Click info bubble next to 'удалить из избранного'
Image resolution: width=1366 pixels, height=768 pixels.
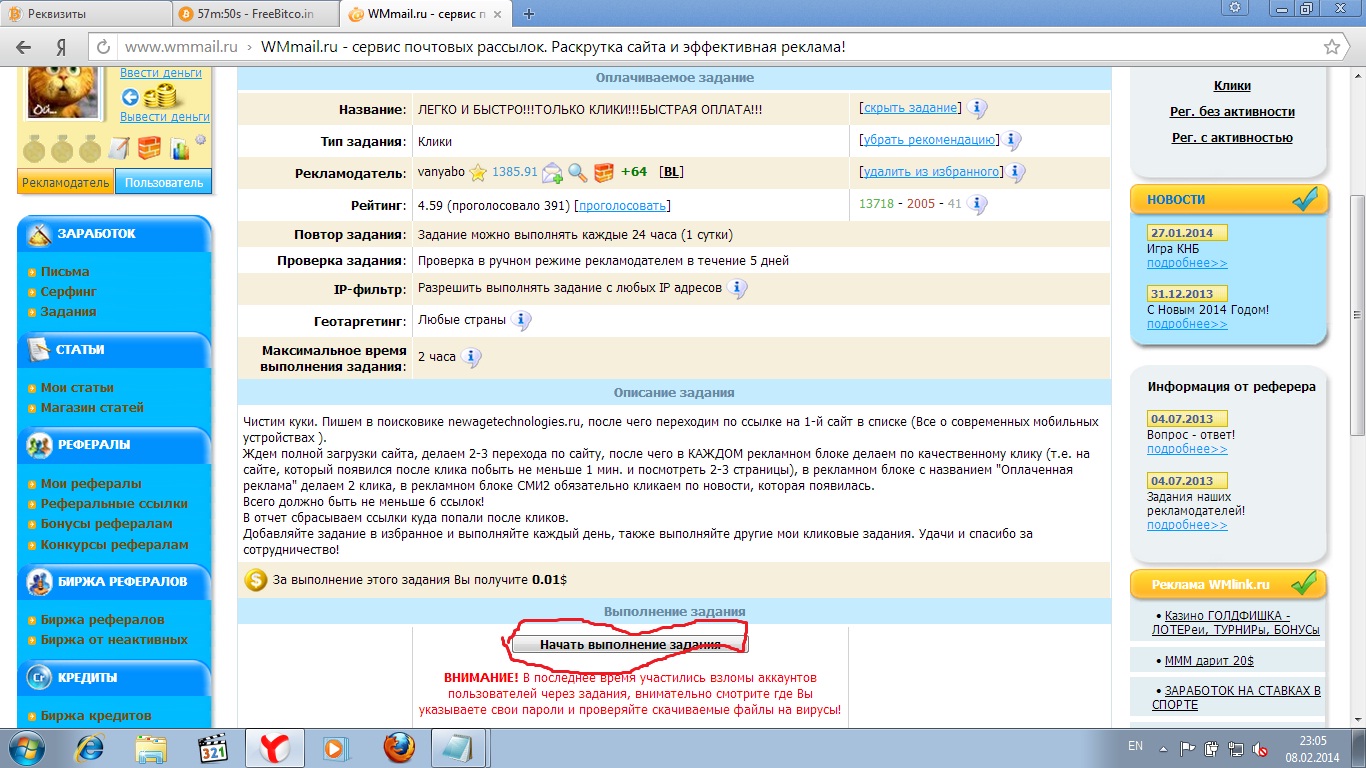coord(1016,173)
